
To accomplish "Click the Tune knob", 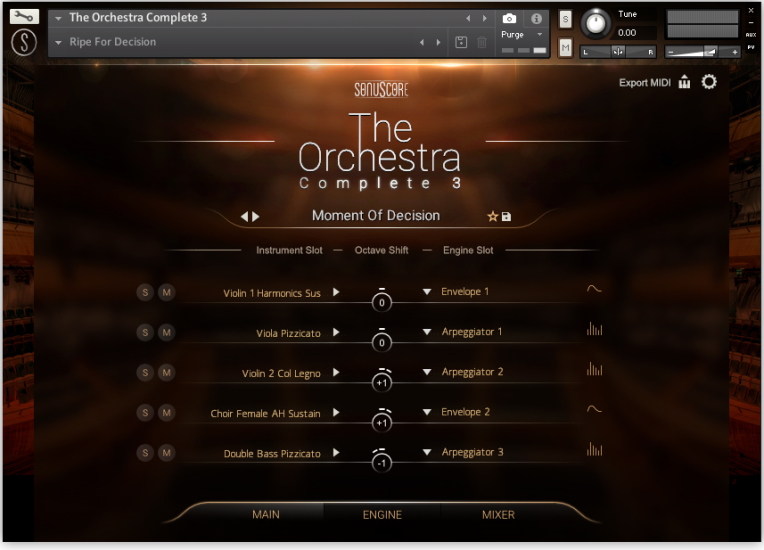I will click(595, 23).
